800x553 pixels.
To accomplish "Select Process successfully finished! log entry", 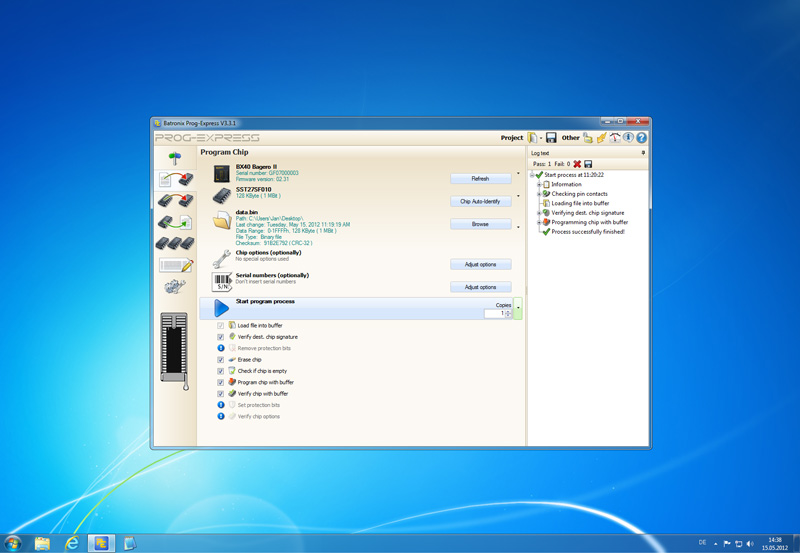I will tap(588, 232).
